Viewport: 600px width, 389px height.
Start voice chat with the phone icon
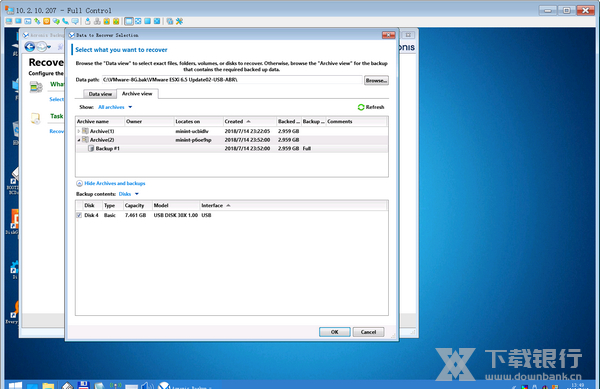(x=65, y=21)
